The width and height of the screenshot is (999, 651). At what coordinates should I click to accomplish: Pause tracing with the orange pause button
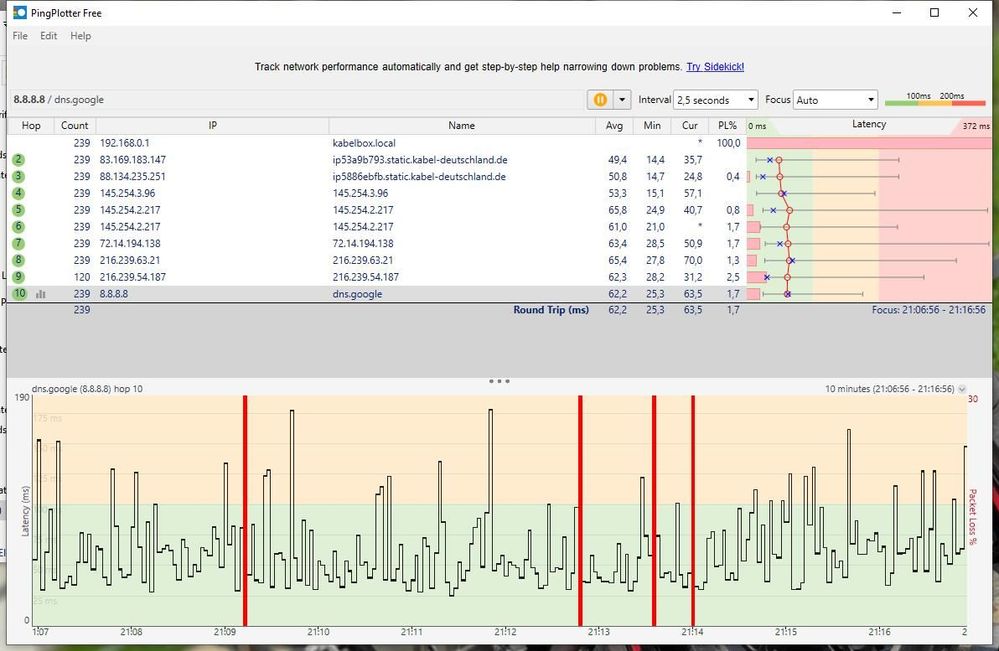pos(600,100)
